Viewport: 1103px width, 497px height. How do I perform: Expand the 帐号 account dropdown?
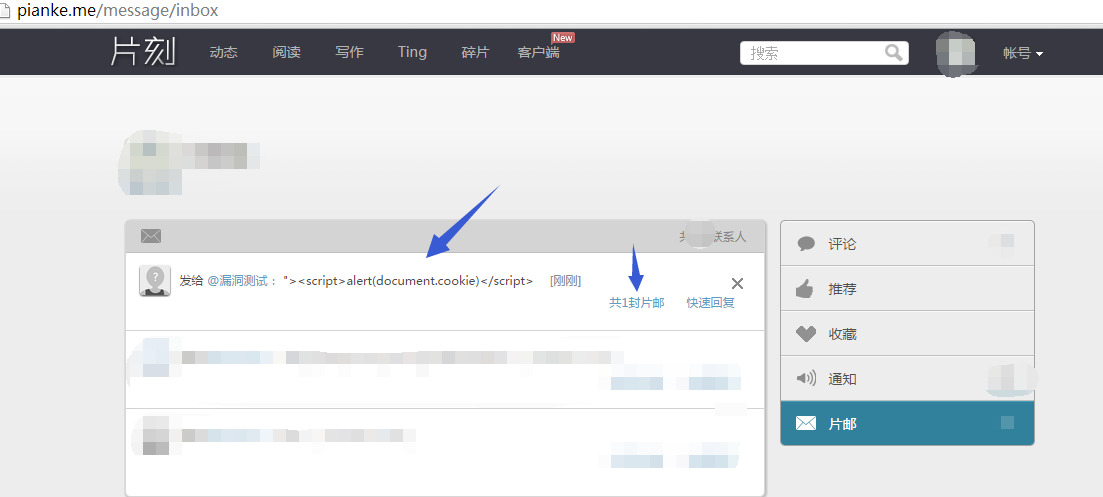coord(1023,53)
